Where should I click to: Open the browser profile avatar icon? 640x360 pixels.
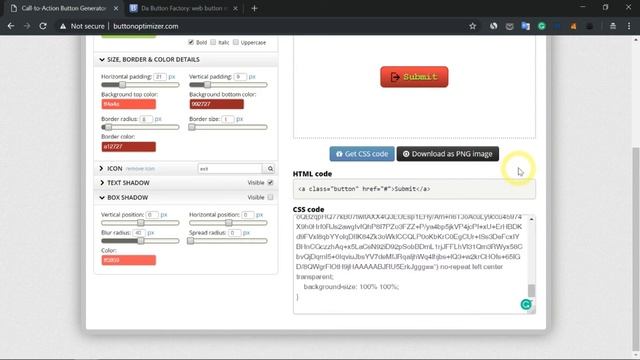point(613,26)
